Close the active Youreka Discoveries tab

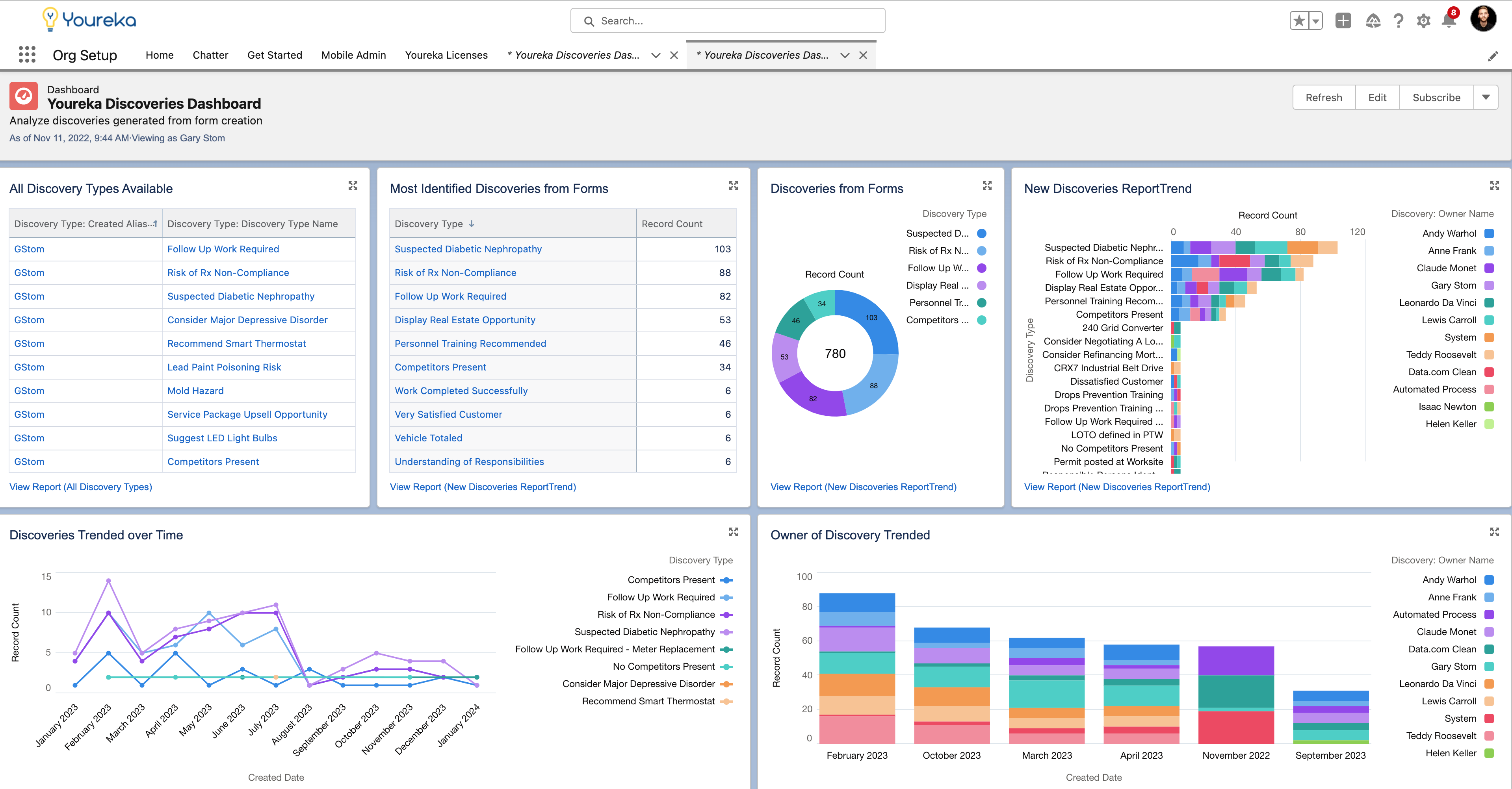863,55
